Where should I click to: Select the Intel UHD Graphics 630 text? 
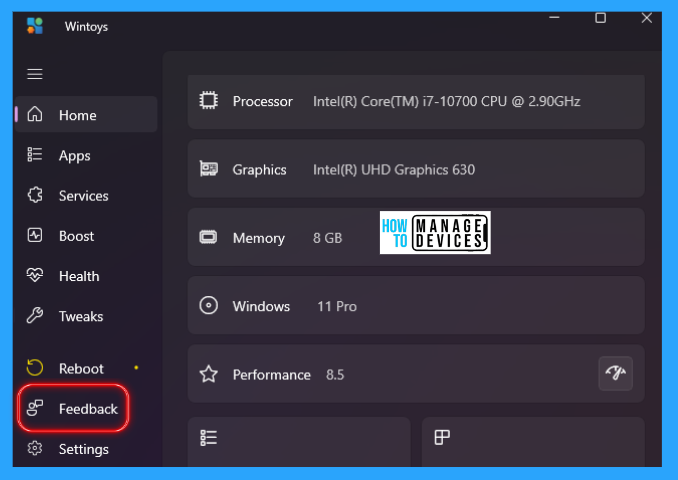click(393, 170)
